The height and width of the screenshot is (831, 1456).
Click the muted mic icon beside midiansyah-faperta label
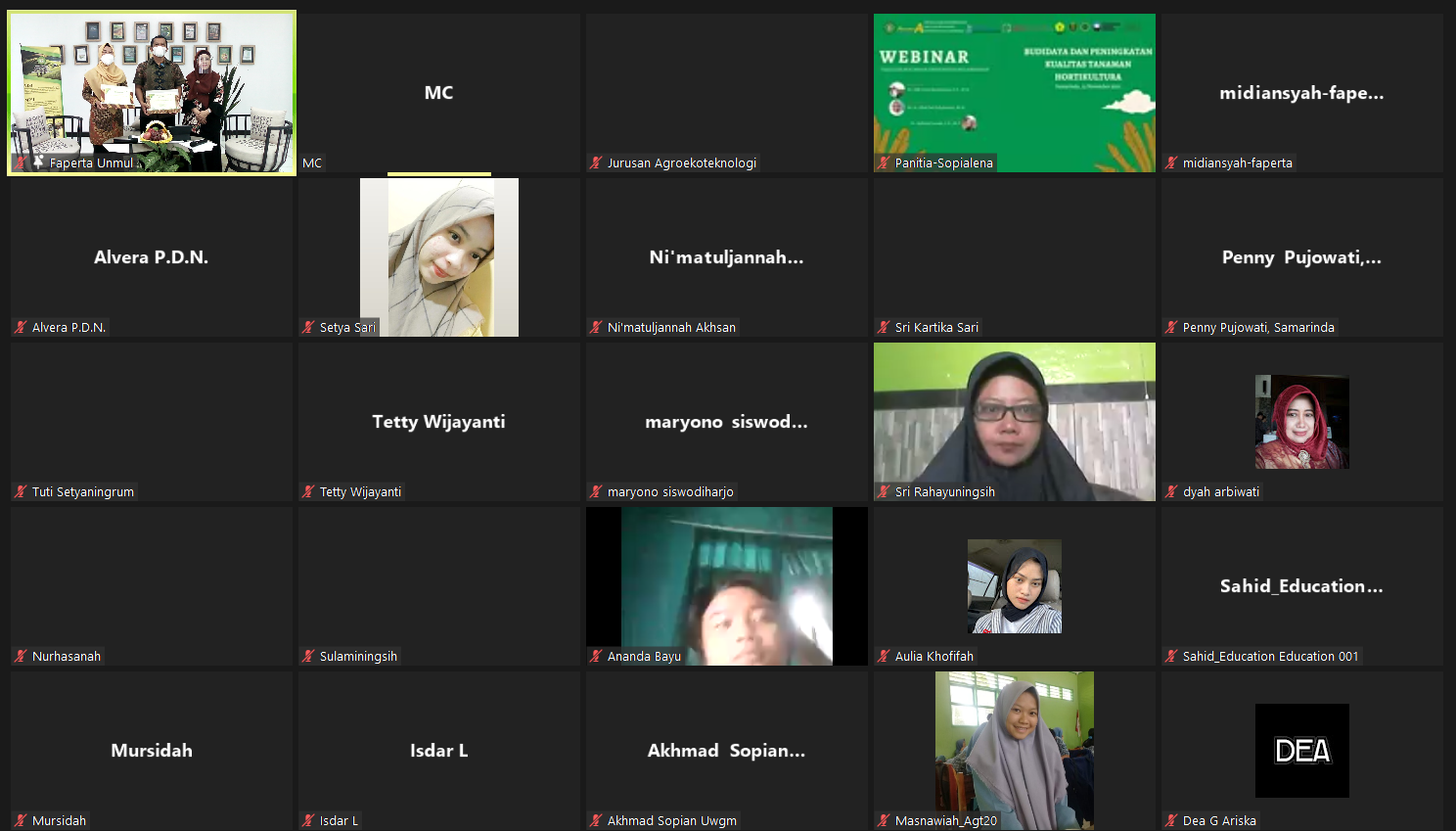click(1171, 162)
